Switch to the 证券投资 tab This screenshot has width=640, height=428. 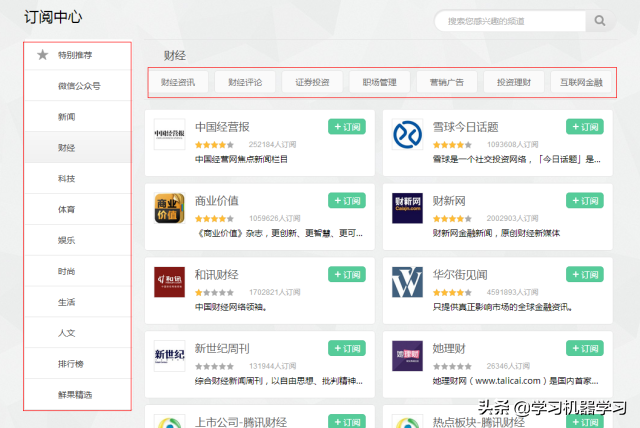coord(312,82)
